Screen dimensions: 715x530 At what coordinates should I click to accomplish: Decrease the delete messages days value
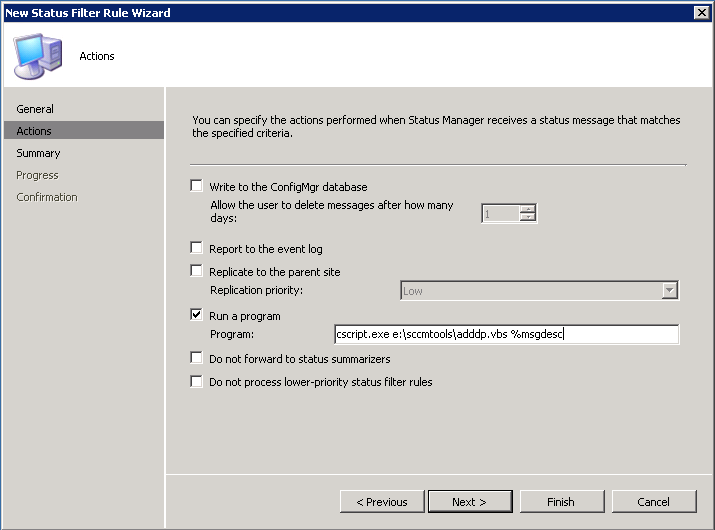coord(528,217)
